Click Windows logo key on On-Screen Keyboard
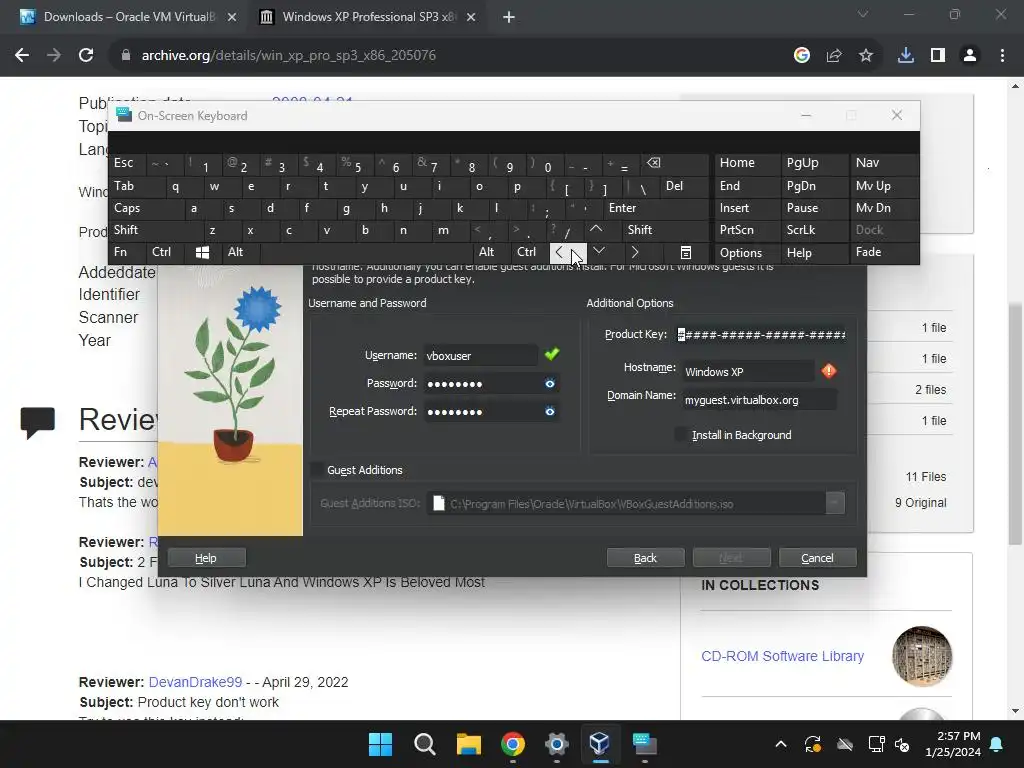 click(x=202, y=253)
